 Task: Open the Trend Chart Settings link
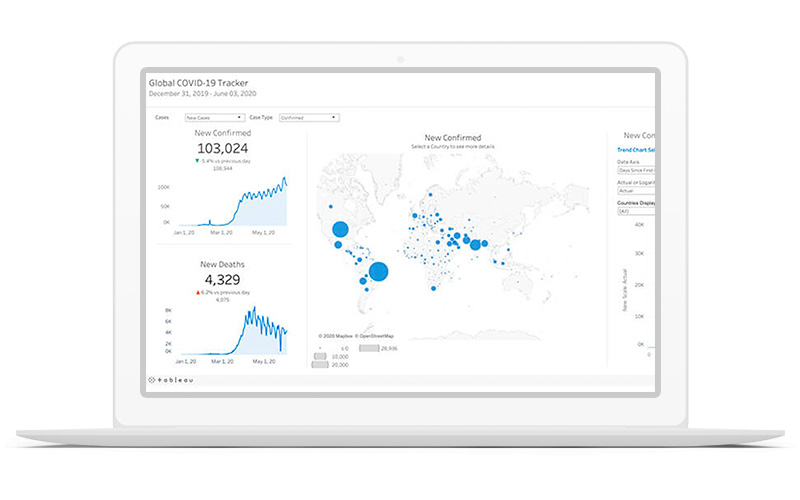636,150
